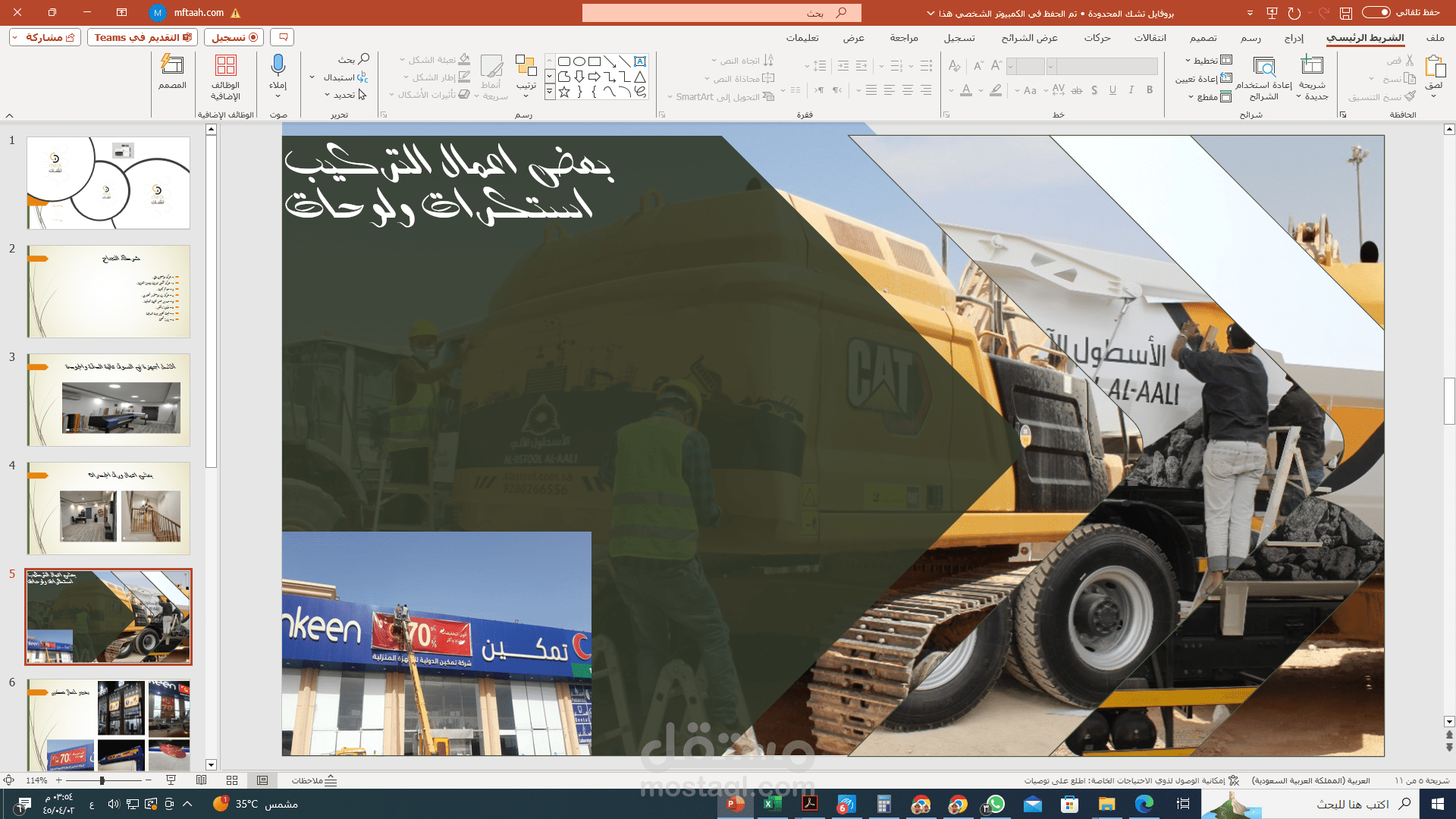The image size is (1456, 819).
Task: Open WhatsApp from the taskbar
Action: click(995, 804)
